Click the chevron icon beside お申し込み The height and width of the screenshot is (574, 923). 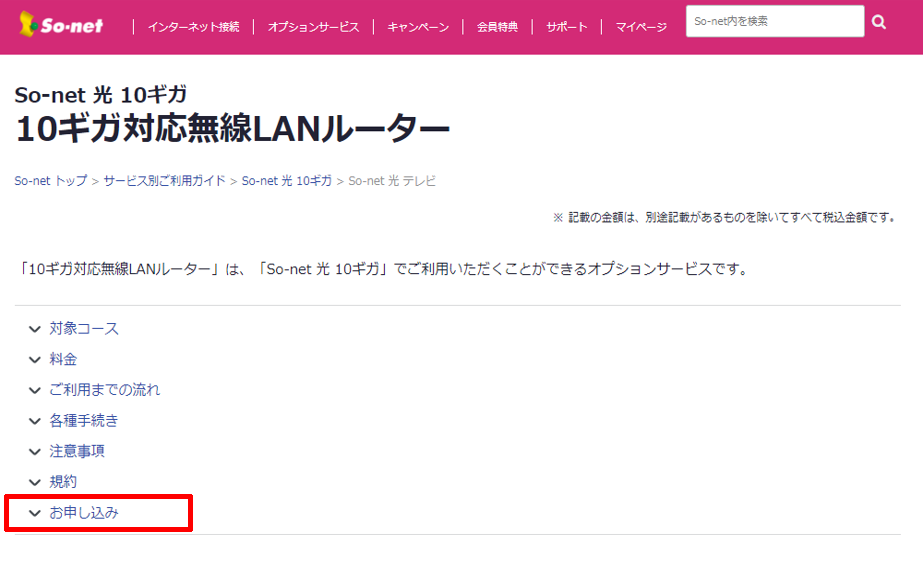point(35,513)
